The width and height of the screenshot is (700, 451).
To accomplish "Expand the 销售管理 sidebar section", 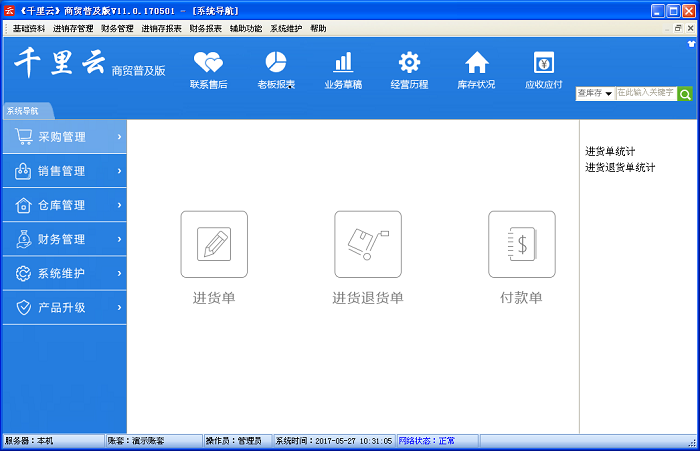I will (64, 171).
